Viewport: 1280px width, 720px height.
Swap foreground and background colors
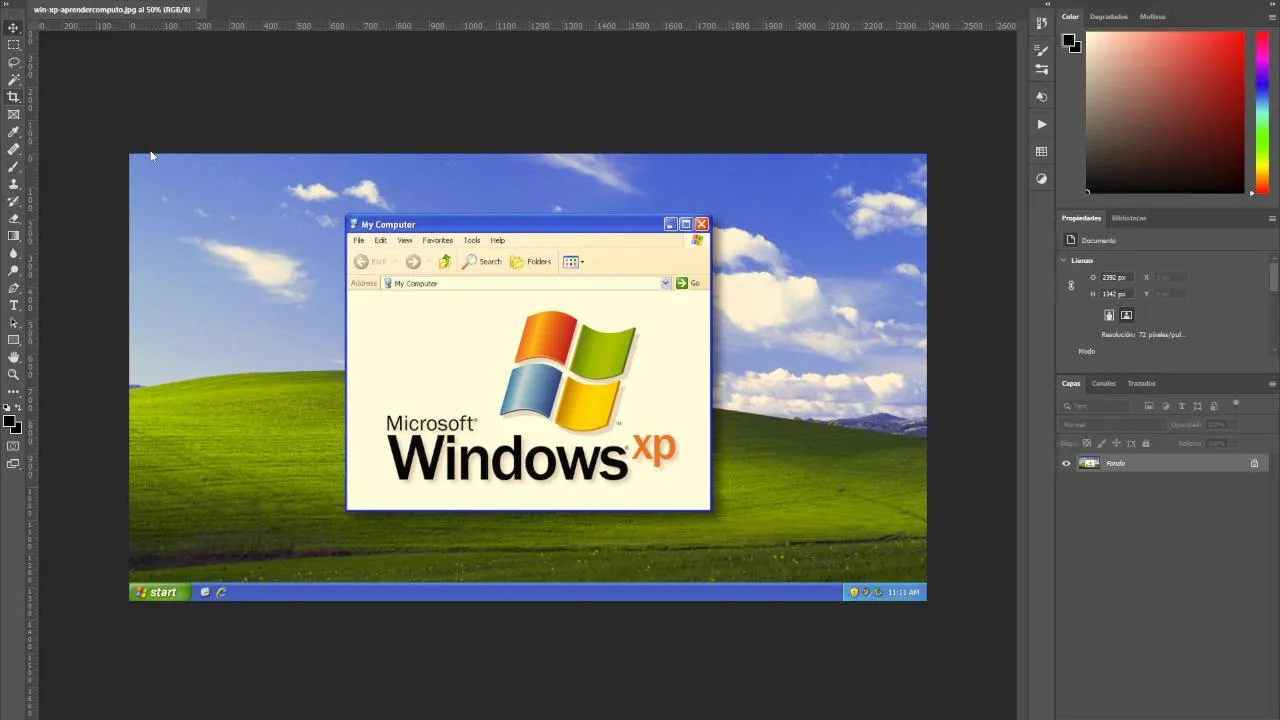pos(19,408)
